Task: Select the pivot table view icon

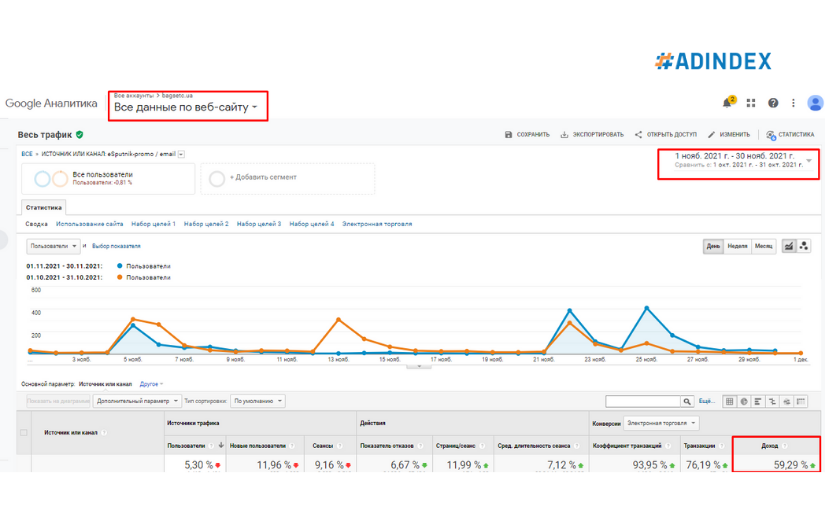Action: point(801,401)
